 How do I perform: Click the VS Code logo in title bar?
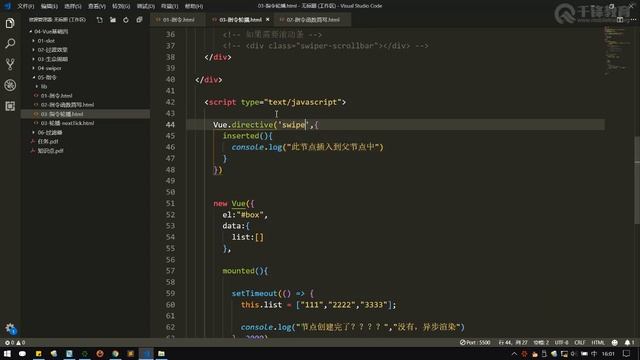coord(7,6)
